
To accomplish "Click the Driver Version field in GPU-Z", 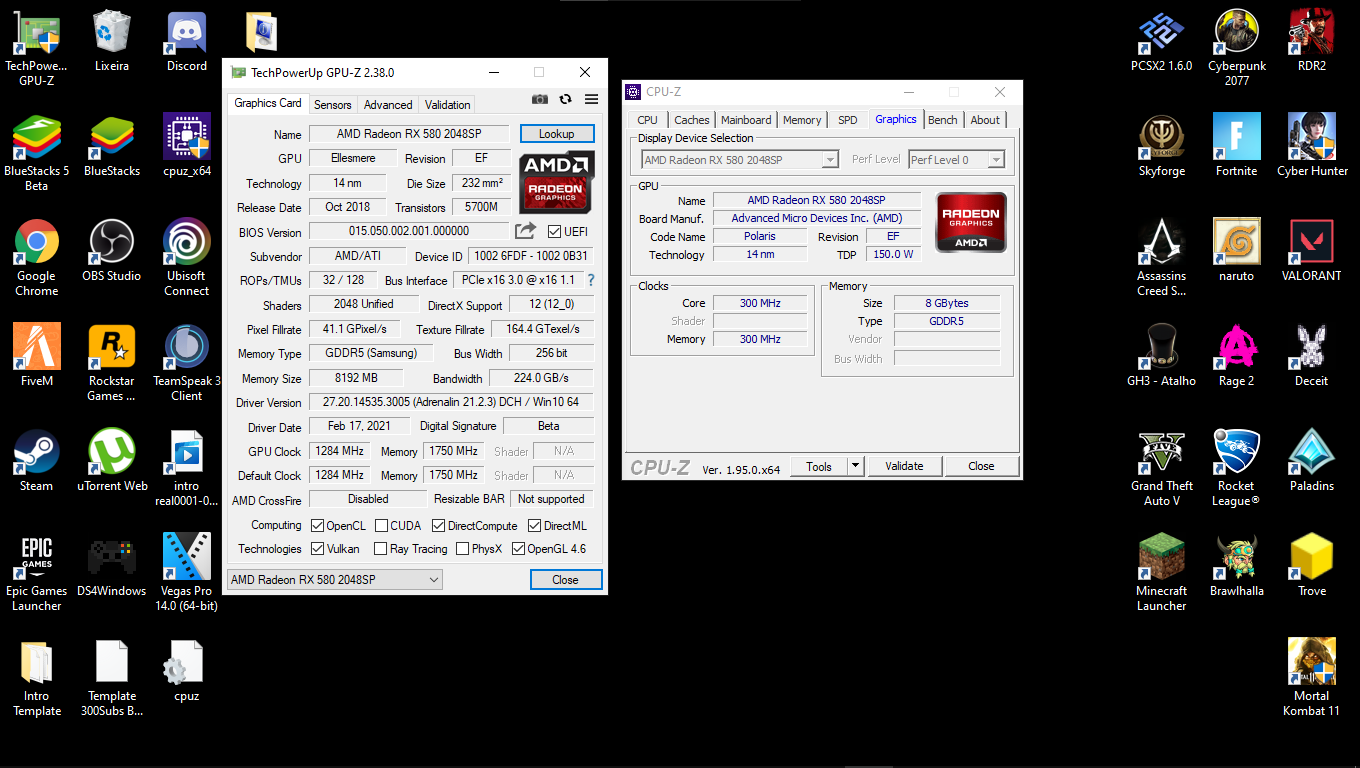I will point(451,402).
